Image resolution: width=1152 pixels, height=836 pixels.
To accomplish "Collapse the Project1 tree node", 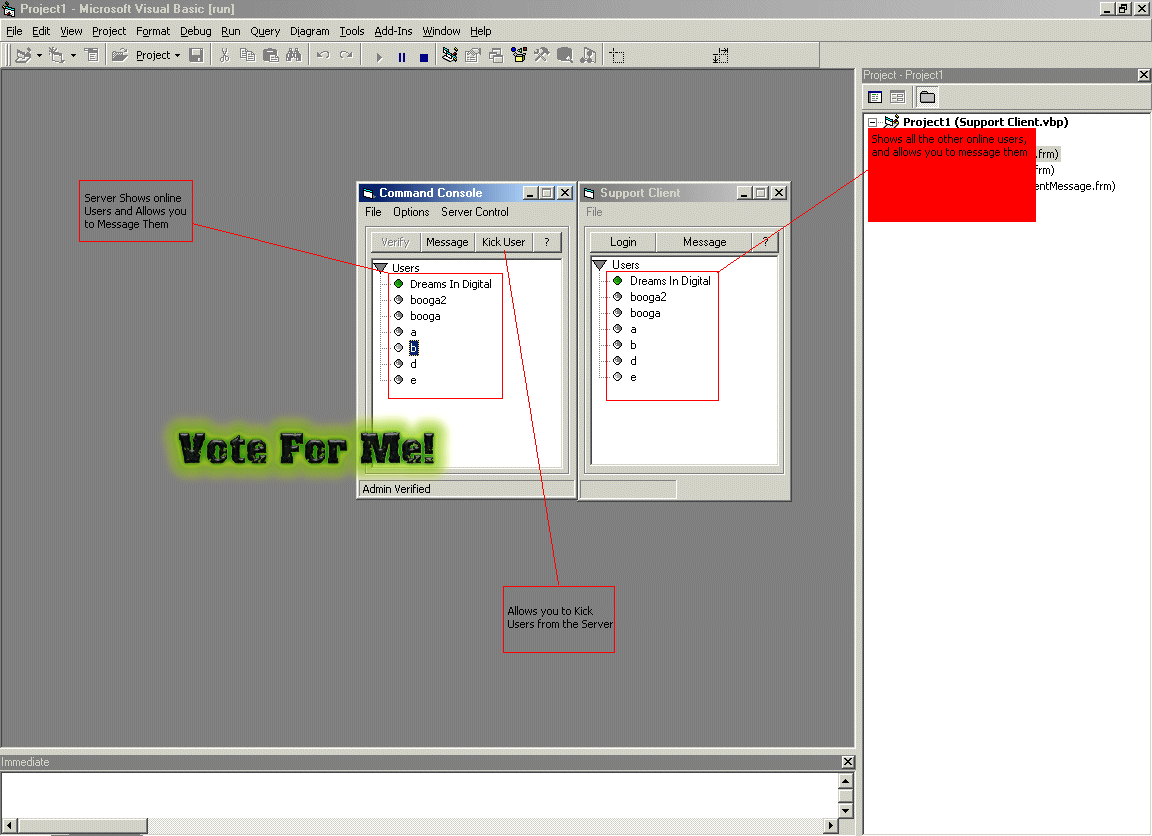I will click(x=872, y=122).
